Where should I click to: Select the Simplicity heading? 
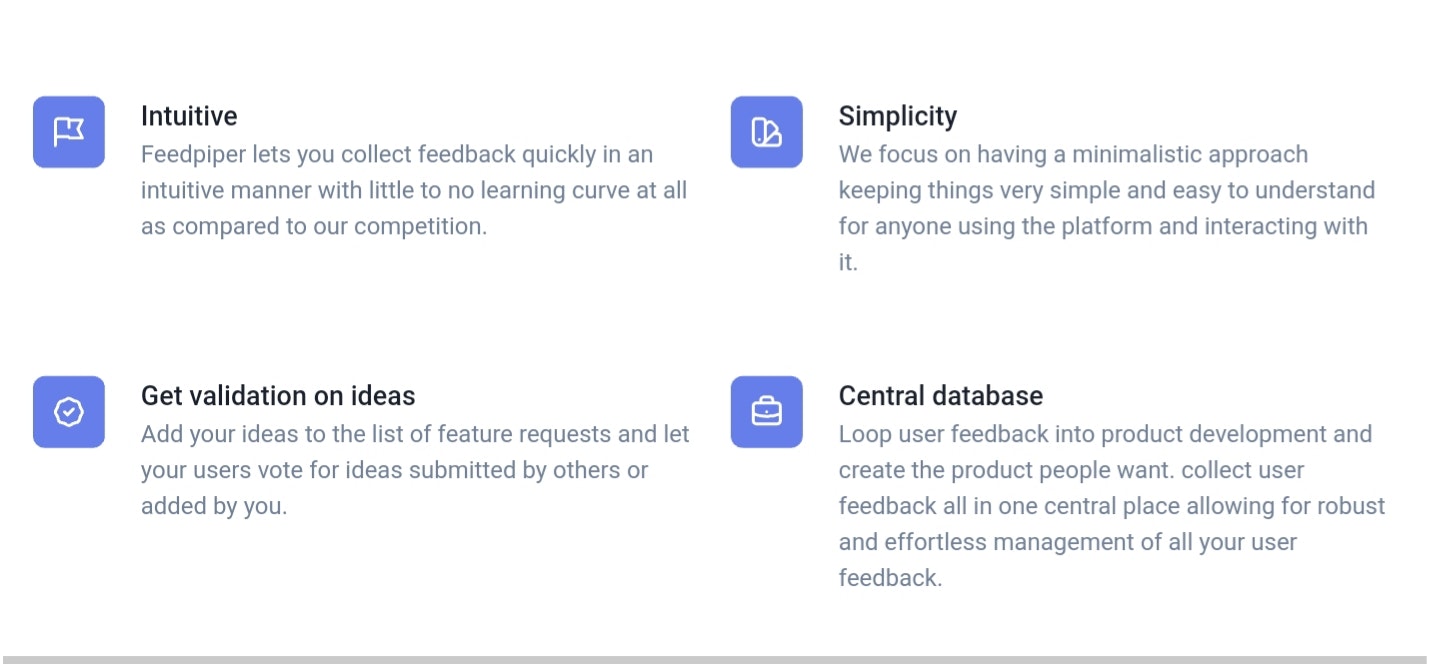pyautogui.click(x=897, y=116)
